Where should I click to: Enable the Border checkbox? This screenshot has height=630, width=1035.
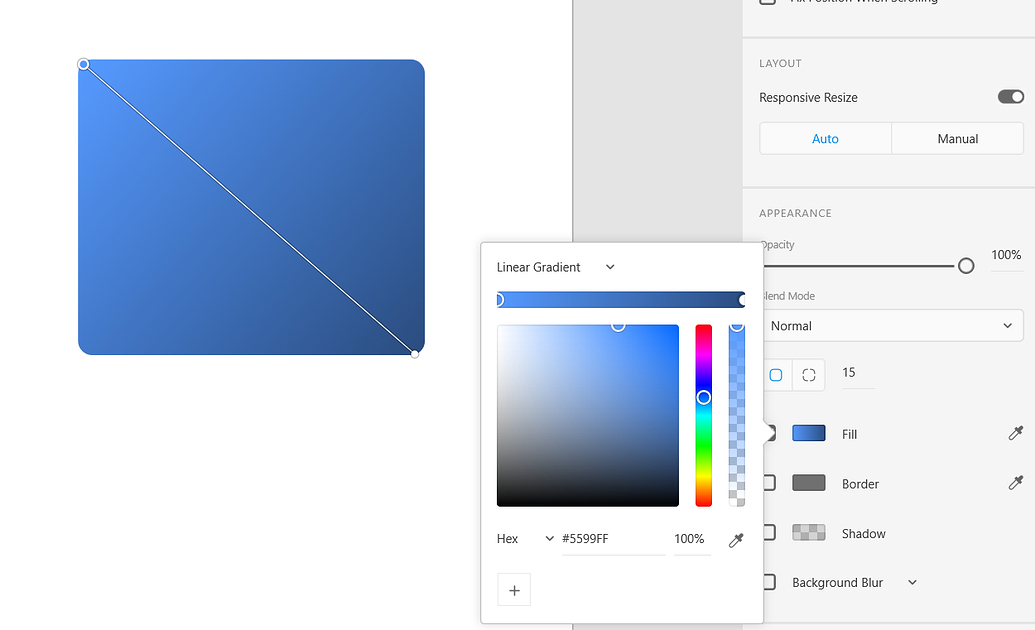[768, 482]
